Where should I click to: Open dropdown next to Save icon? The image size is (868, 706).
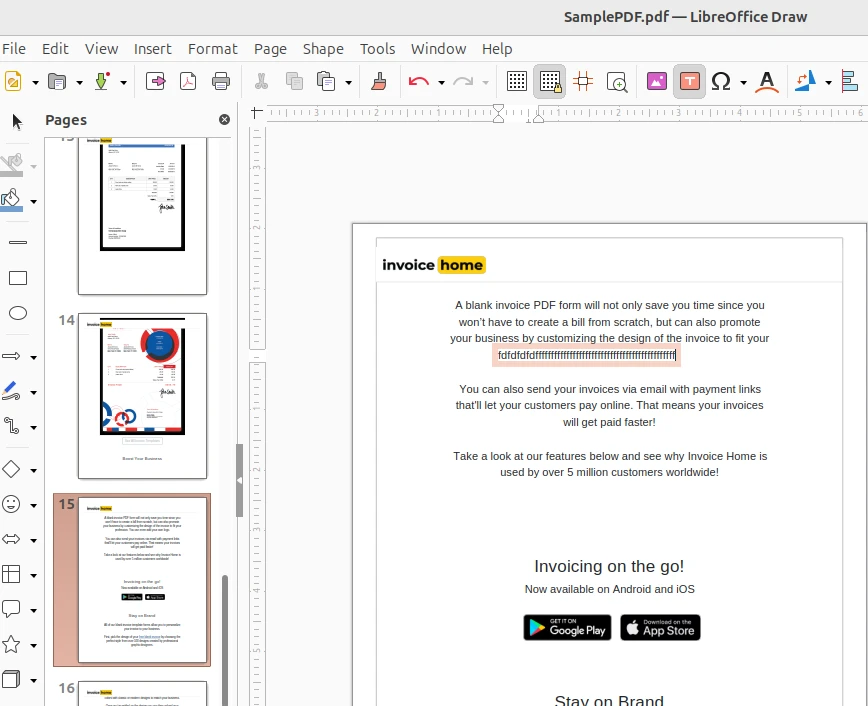[123, 83]
